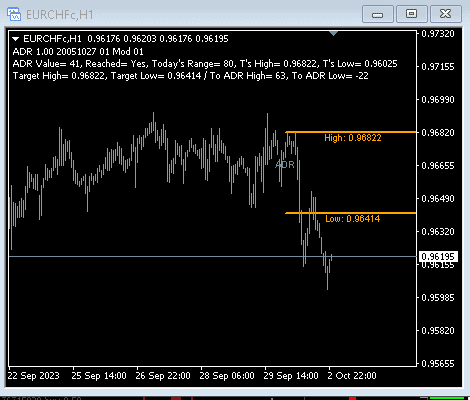Click the 26 Sep 22:00 time label
The height and width of the screenshot is (400, 470).
pyautogui.click(x=163, y=376)
